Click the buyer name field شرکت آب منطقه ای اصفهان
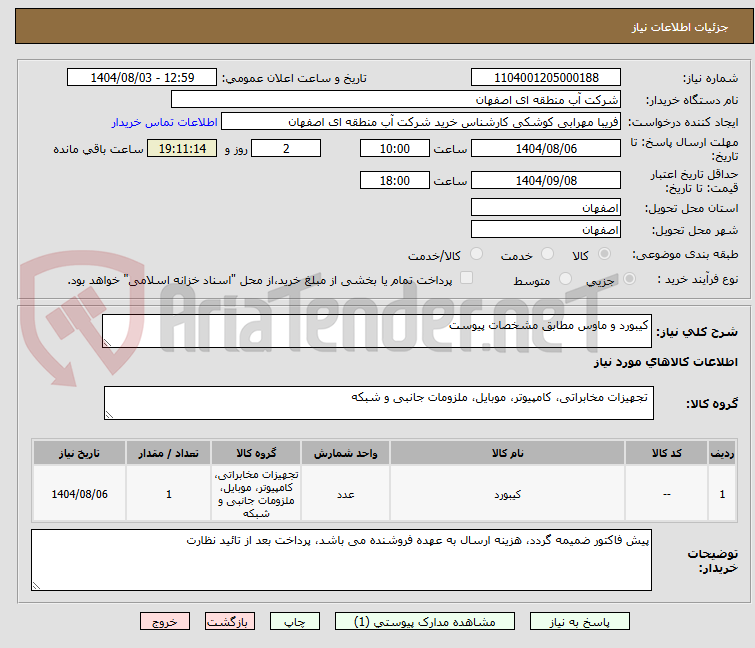755x648 pixels. 396,100
